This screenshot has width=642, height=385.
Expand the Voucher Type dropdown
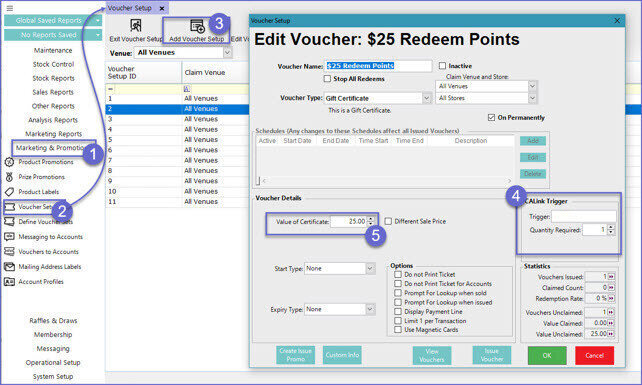tap(426, 98)
